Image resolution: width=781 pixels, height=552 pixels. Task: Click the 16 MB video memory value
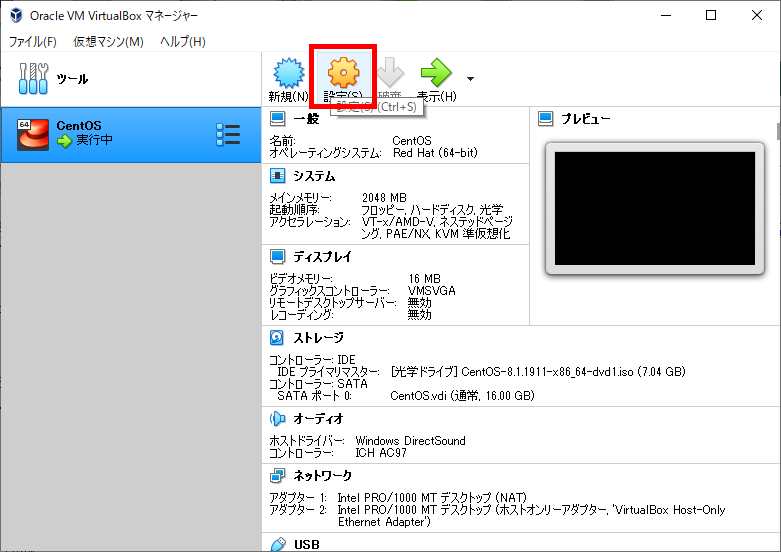pyautogui.click(x=424, y=278)
